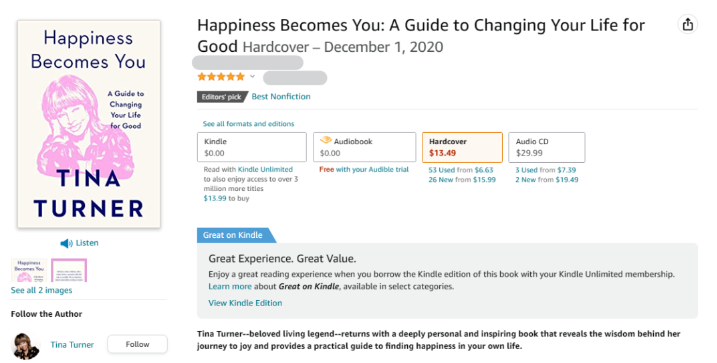
Task: Click the Audible audiobook logo icon
Action: (x=326, y=141)
